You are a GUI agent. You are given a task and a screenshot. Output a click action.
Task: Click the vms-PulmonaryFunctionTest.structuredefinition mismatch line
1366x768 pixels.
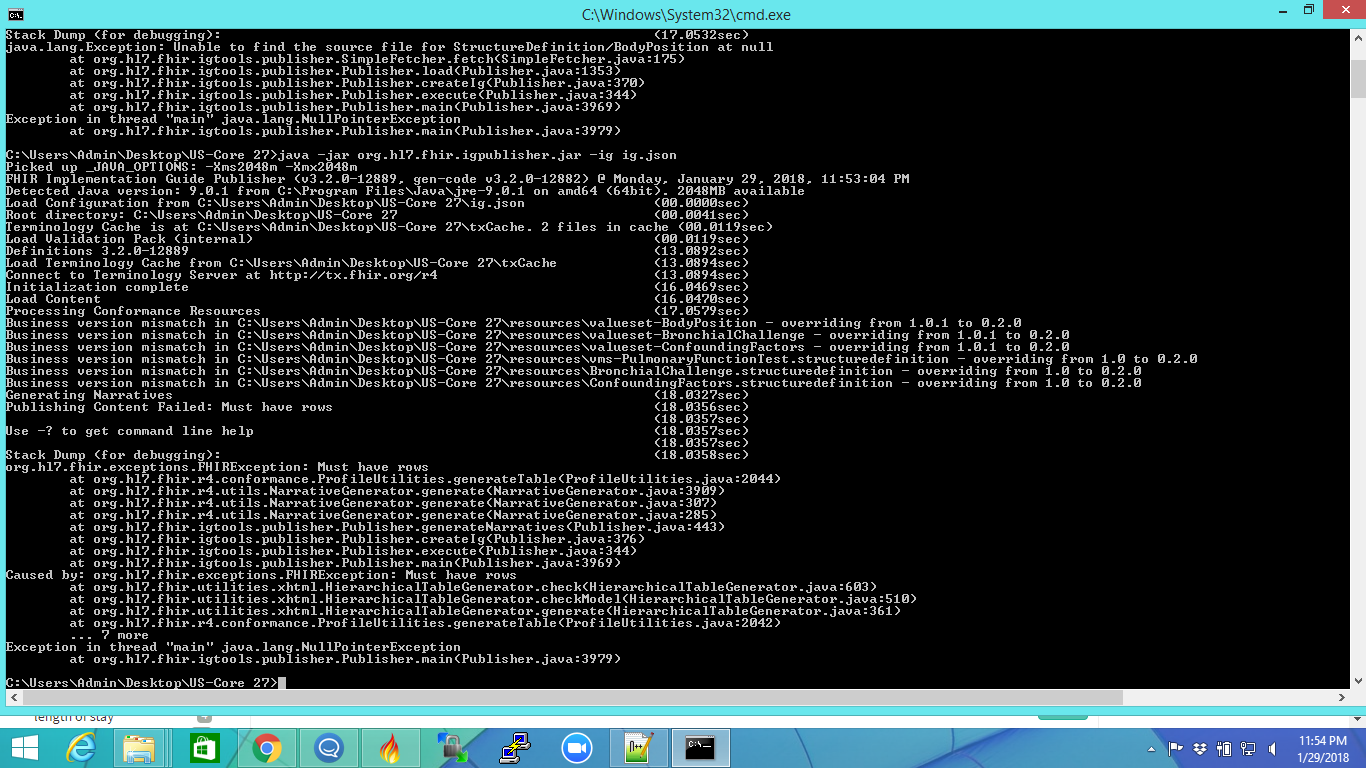click(601, 359)
